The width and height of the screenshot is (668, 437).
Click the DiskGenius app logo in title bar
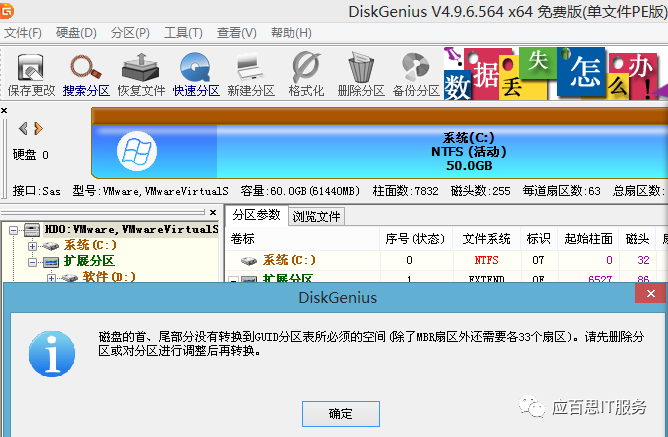click(x=6, y=11)
